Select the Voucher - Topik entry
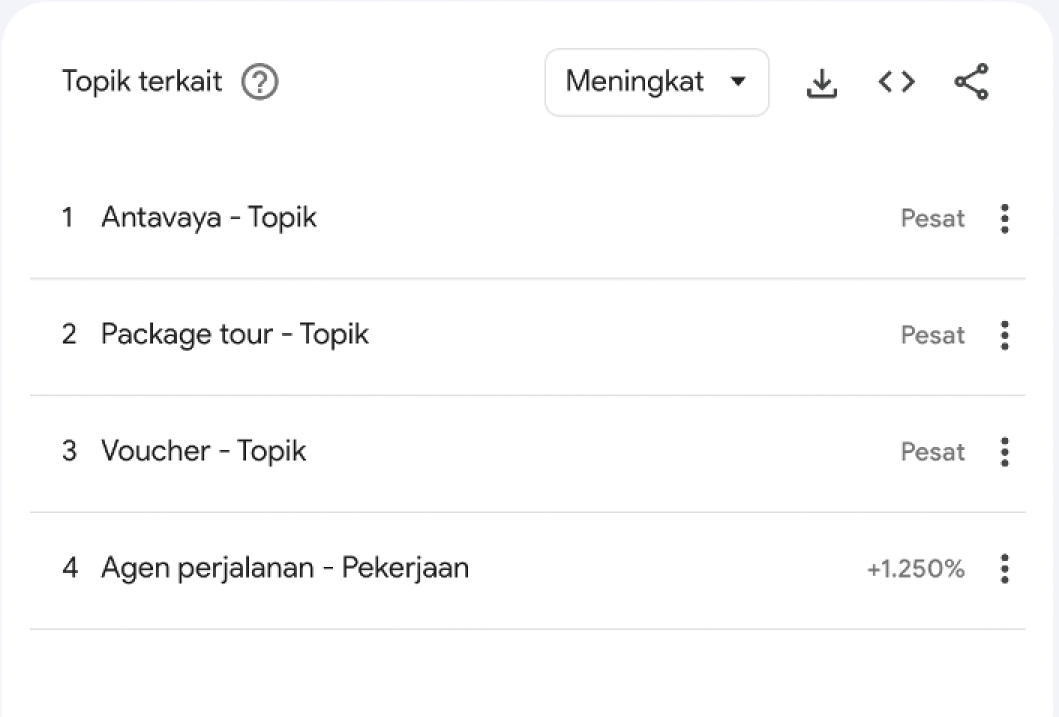 click(203, 452)
